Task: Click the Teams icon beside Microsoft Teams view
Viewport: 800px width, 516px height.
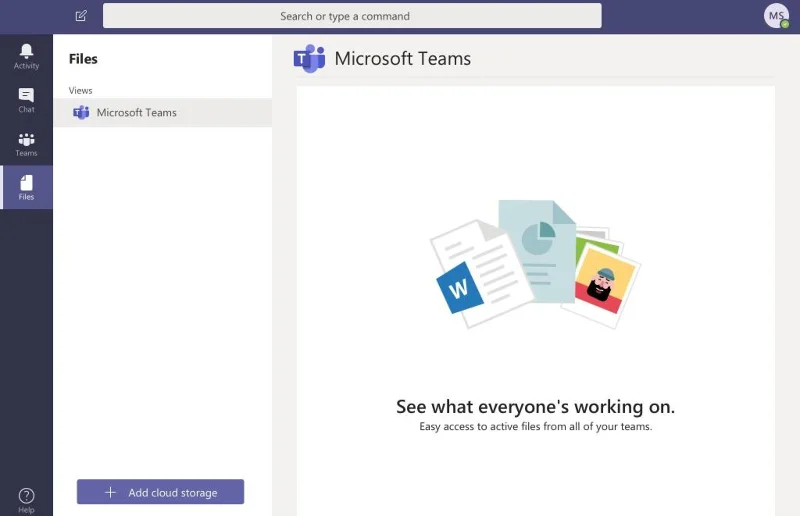Action: pyautogui.click(x=81, y=112)
